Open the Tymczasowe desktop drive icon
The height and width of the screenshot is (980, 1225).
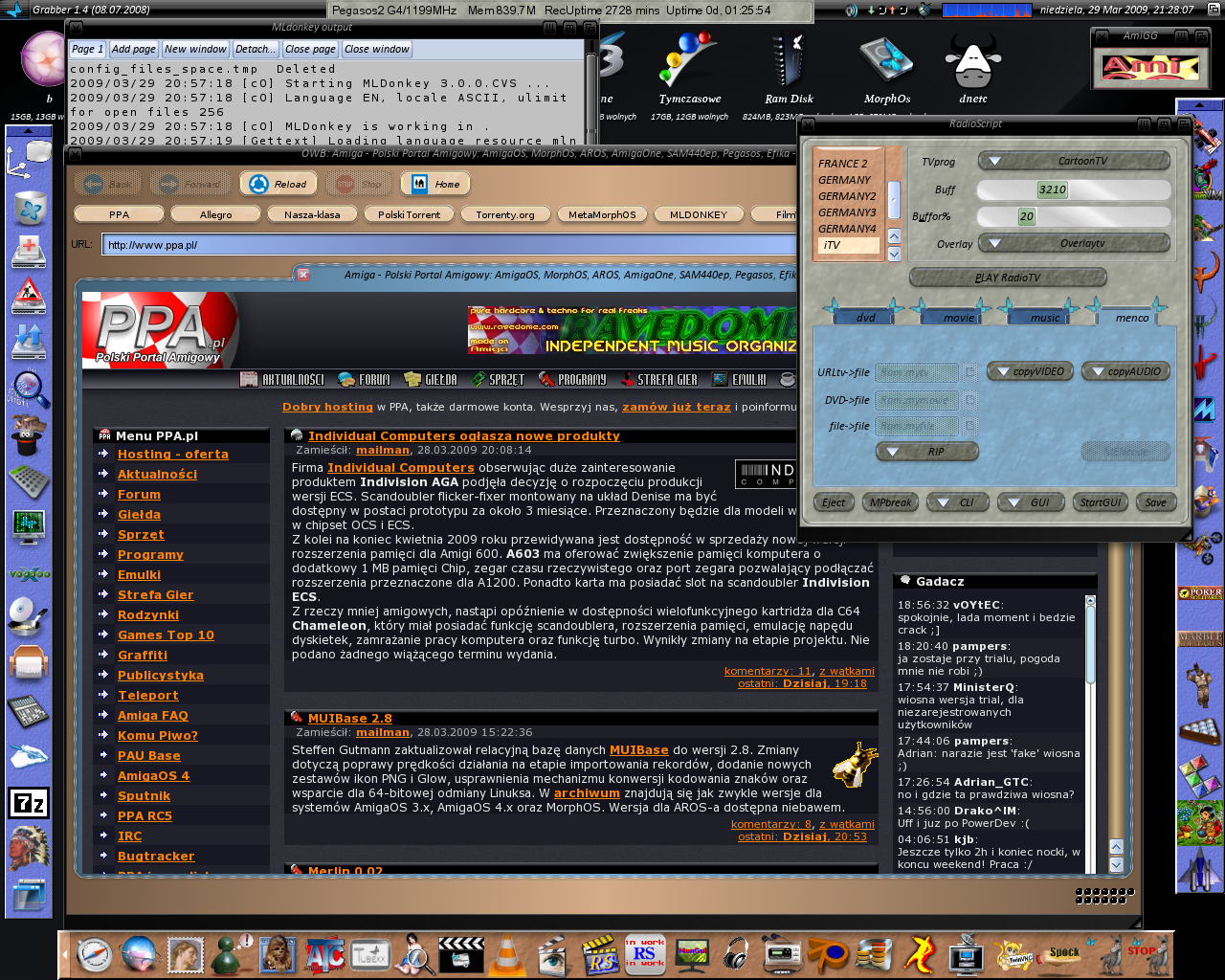(689, 62)
